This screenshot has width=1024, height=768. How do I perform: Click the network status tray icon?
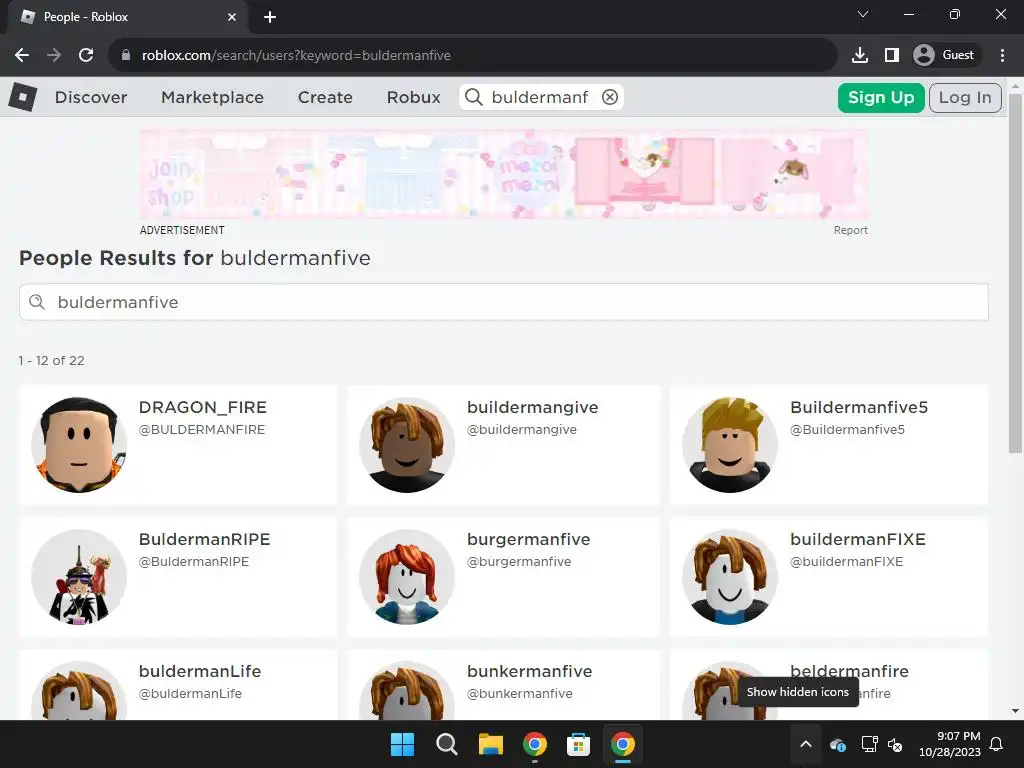pyautogui.click(x=869, y=744)
